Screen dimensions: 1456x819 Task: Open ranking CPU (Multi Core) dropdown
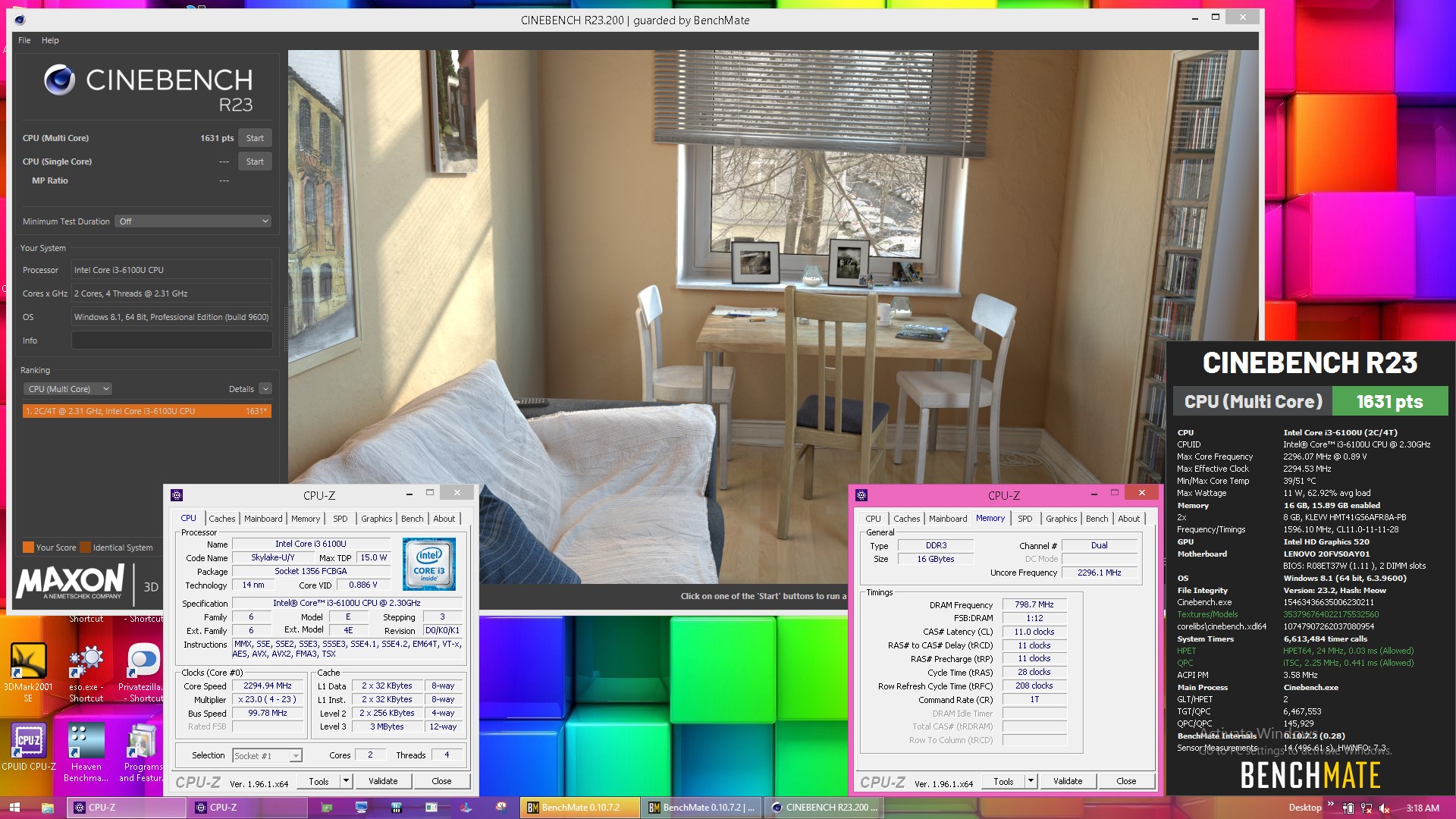67,389
